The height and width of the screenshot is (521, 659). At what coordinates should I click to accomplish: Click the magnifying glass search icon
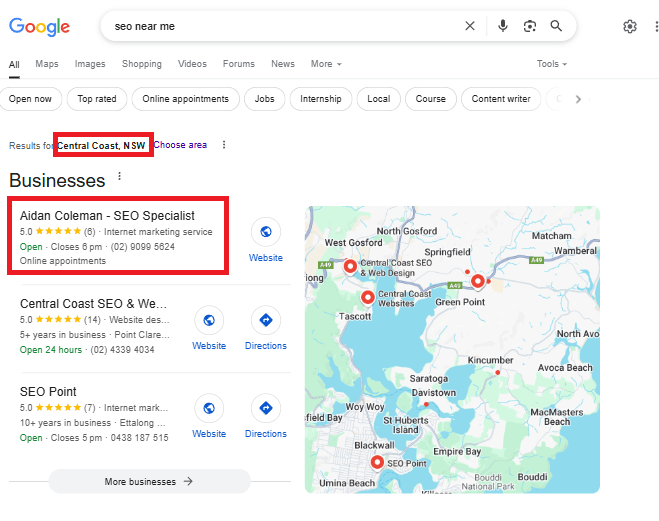[x=556, y=26]
